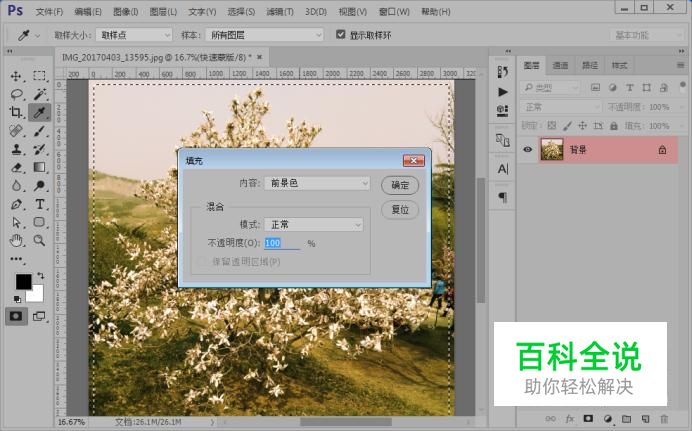Image resolution: width=692 pixels, height=431 pixels.
Task: Open the History panel icon
Action: pos(502,72)
